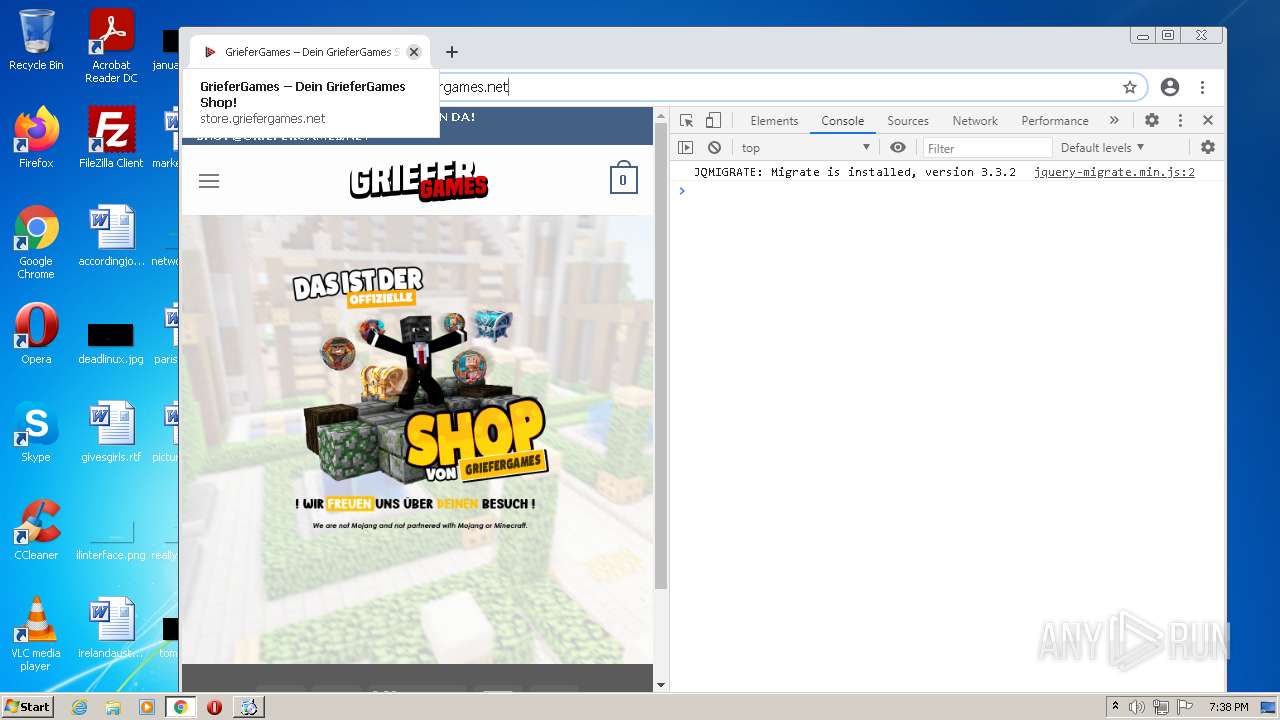Screen dimensions: 1280x720
Task: Click the webpage scrollbar down arrow
Action: pos(660,685)
